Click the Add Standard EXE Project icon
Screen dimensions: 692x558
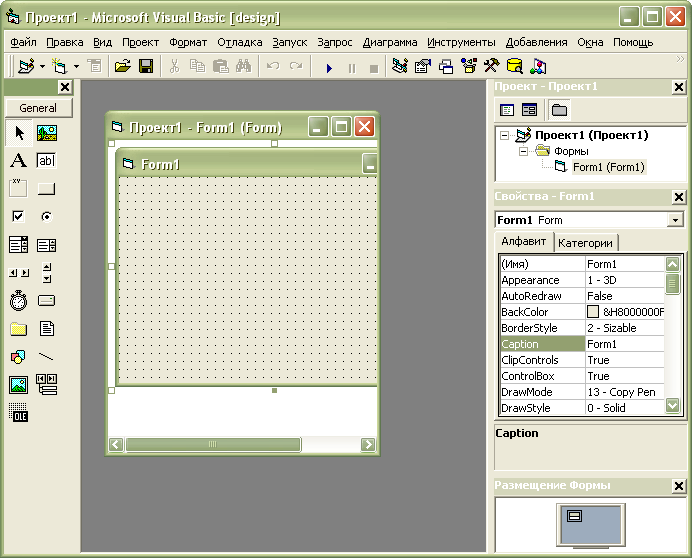coord(26,66)
